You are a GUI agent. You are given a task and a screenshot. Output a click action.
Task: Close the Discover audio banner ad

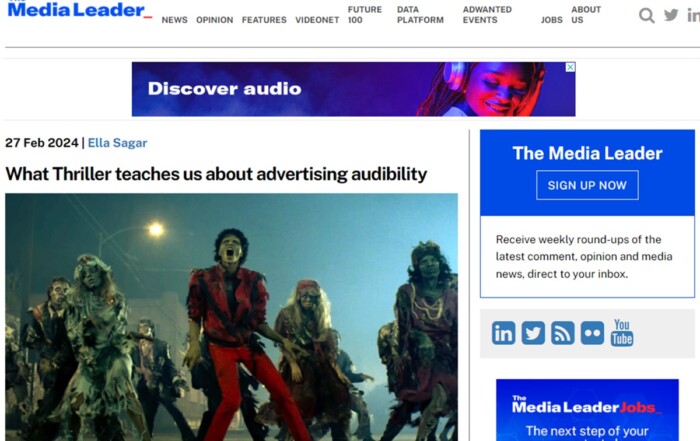[570, 67]
